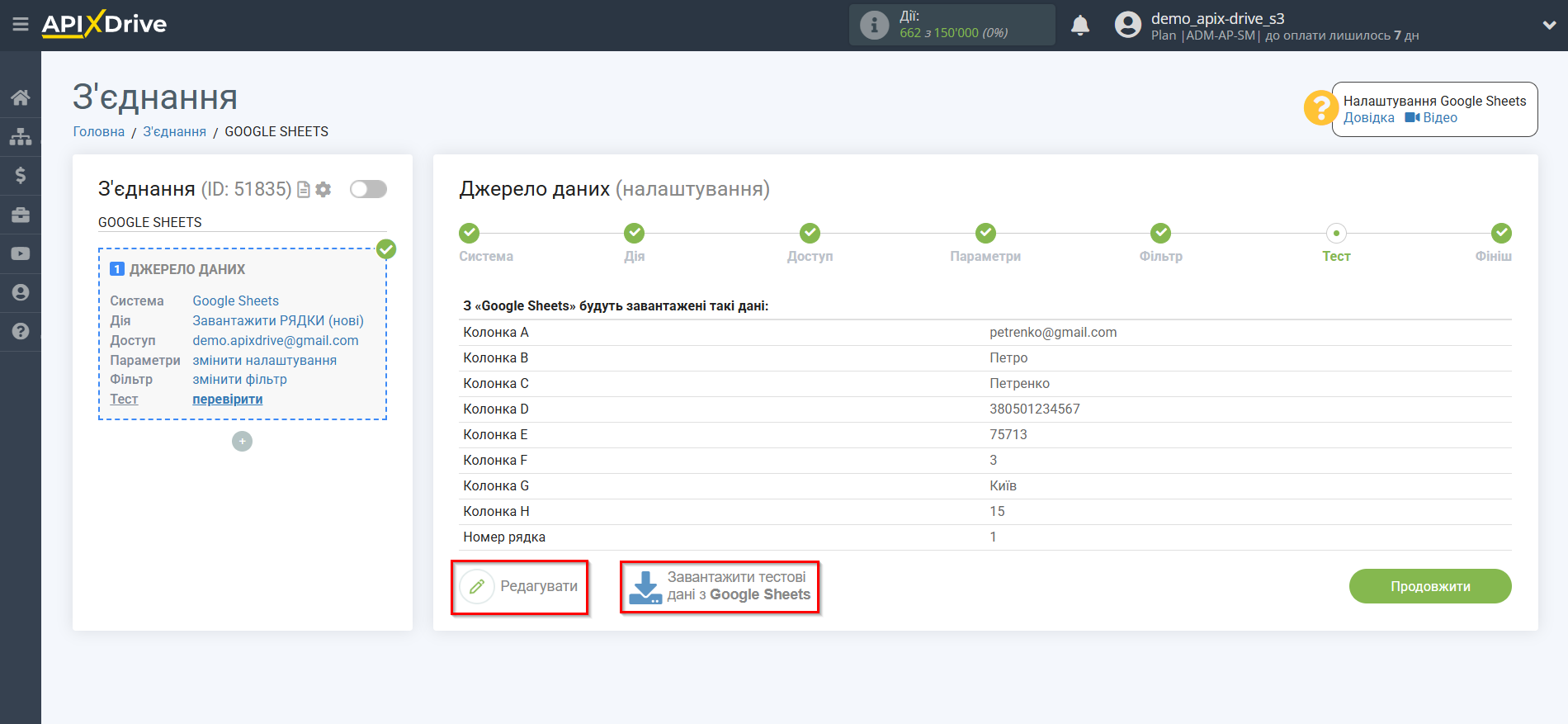The image size is (1568, 724).
Task: Click the перевірити test link
Action: [228, 399]
